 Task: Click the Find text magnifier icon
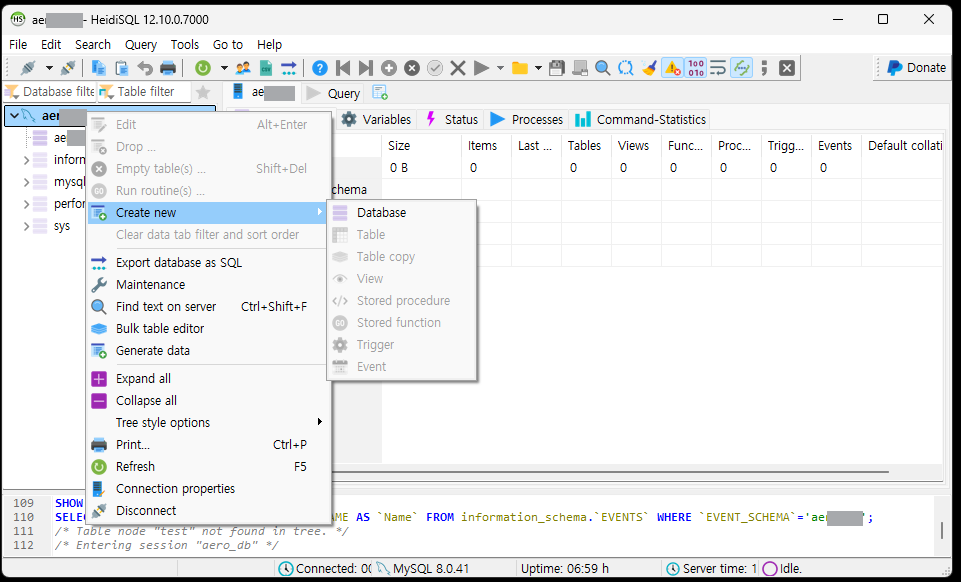click(602, 68)
